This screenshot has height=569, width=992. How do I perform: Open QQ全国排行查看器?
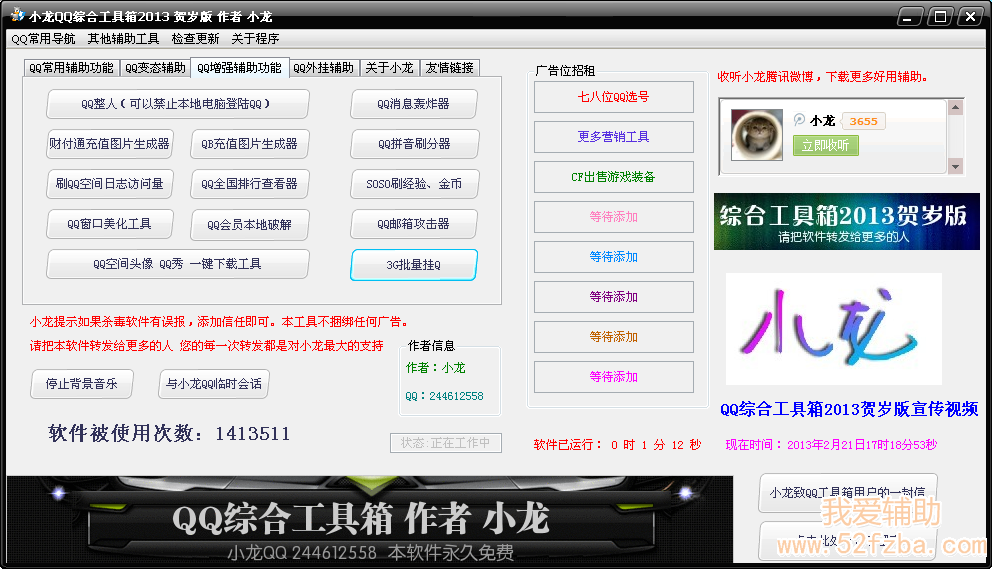[x=249, y=184]
